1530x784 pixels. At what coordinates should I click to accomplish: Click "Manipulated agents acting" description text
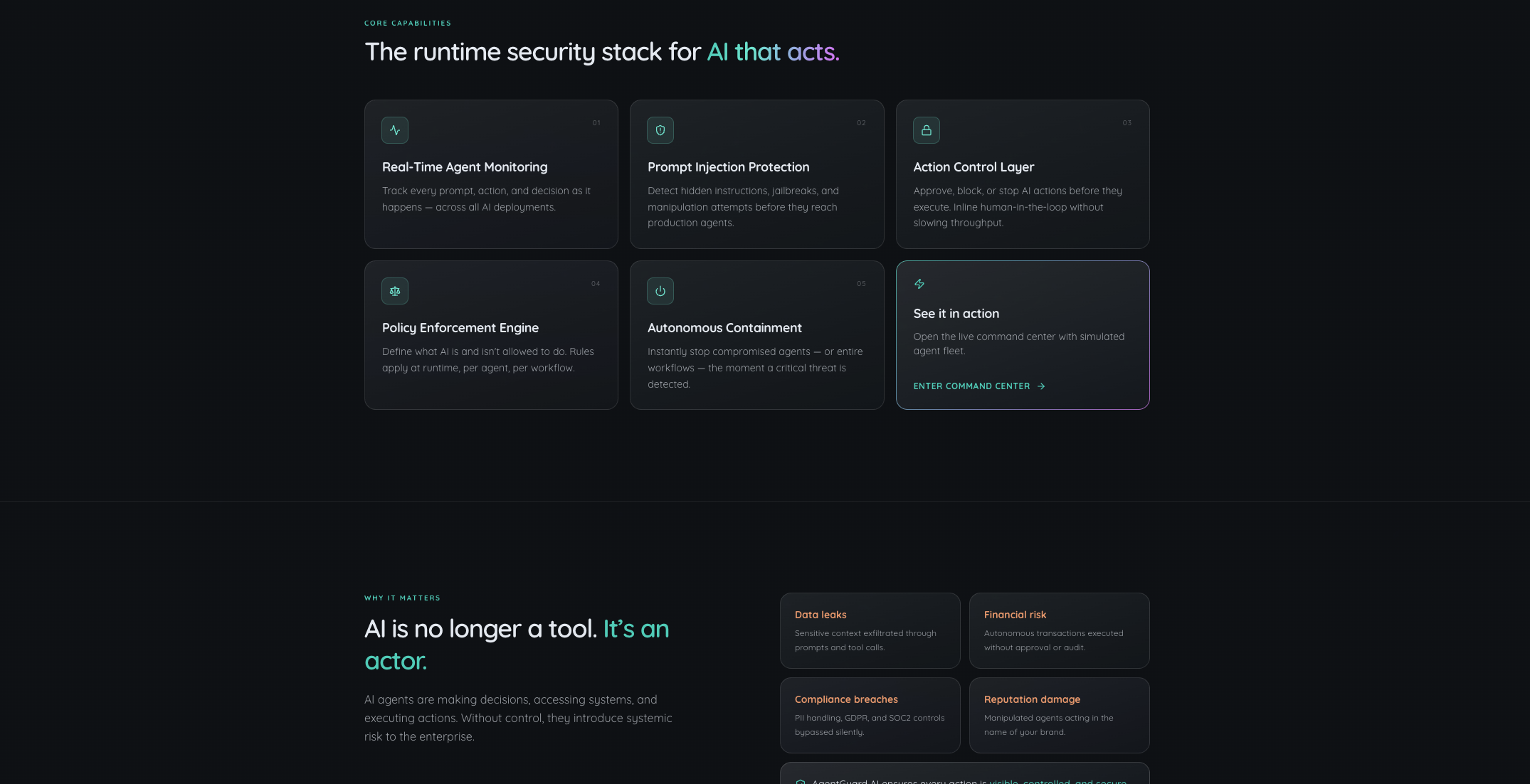click(1049, 725)
